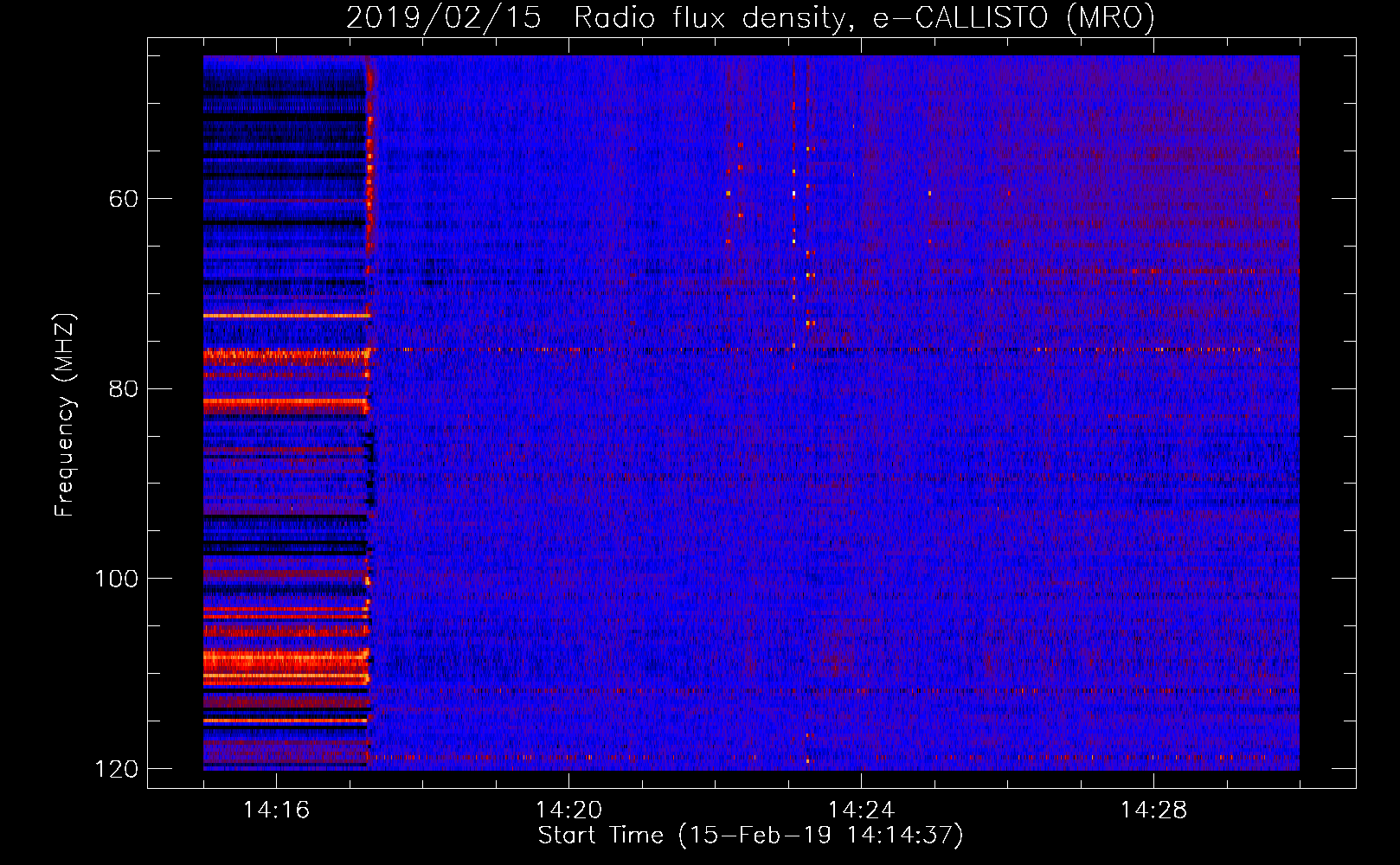Click the '60' frequency tick label
1400x865 pixels.
pyautogui.click(x=123, y=199)
